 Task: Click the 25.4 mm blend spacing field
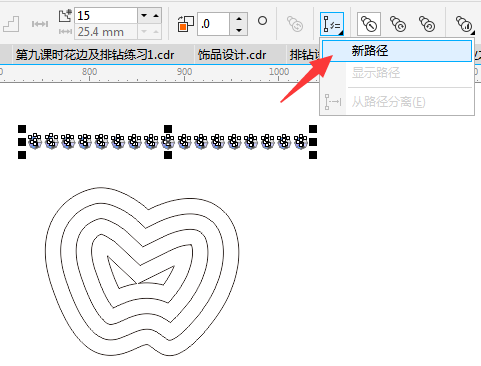click(x=106, y=32)
